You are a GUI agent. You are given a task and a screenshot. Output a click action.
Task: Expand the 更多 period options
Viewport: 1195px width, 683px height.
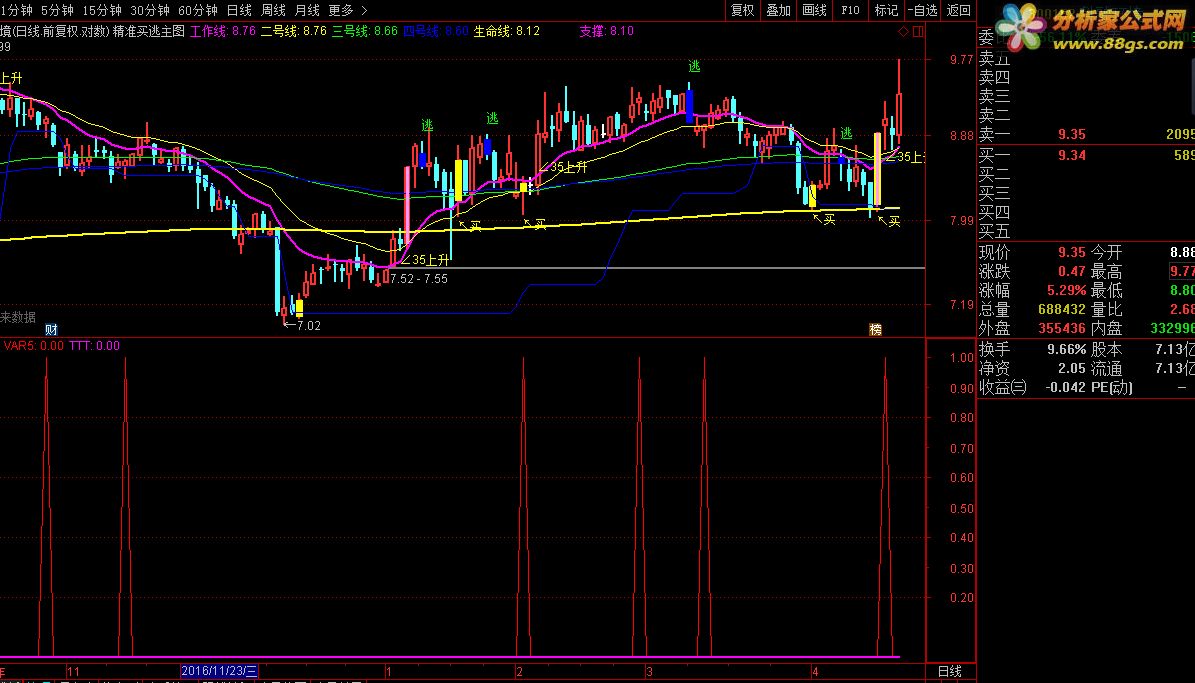[x=341, y=10]
